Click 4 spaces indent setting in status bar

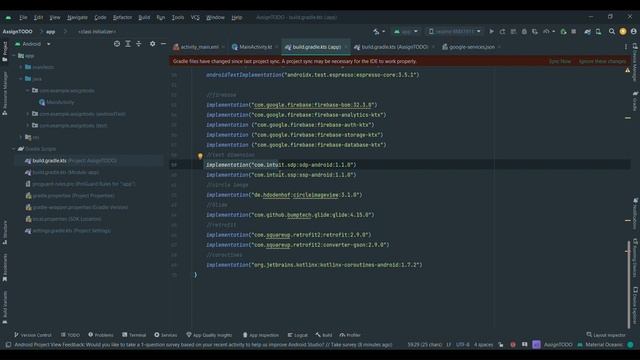point(483,345)
